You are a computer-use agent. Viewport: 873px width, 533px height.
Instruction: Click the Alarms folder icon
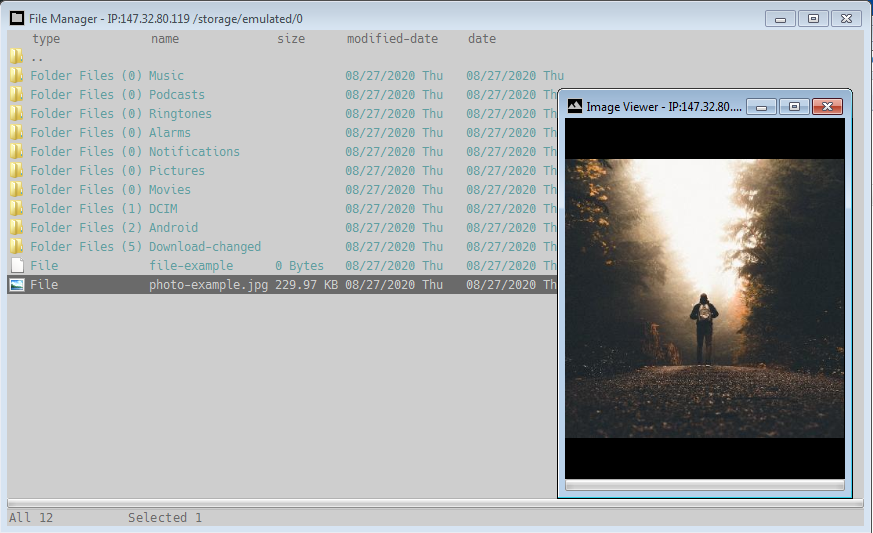[x=16, y=132]
